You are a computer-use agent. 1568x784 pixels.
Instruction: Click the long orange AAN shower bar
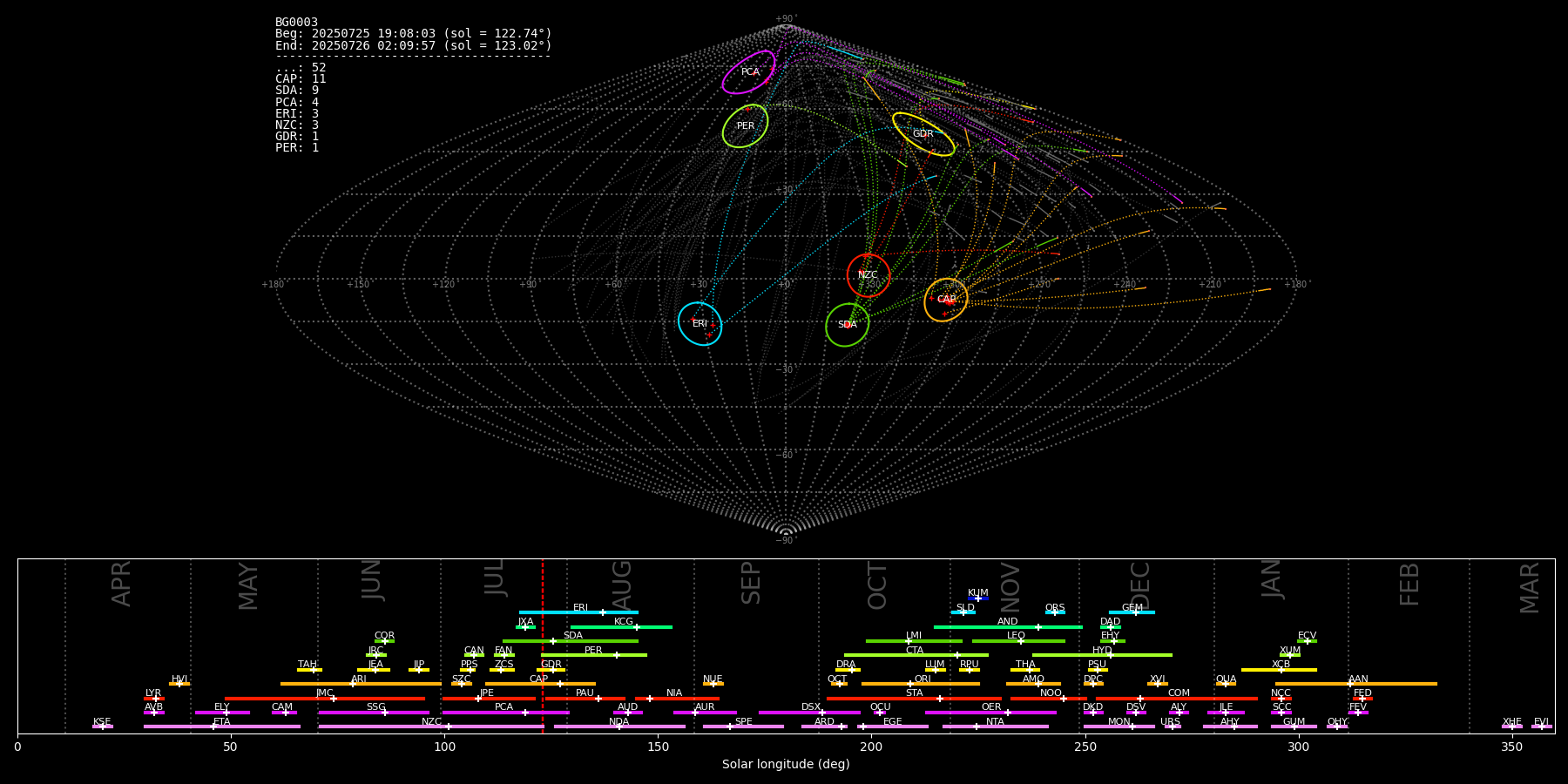(1356, 684)
